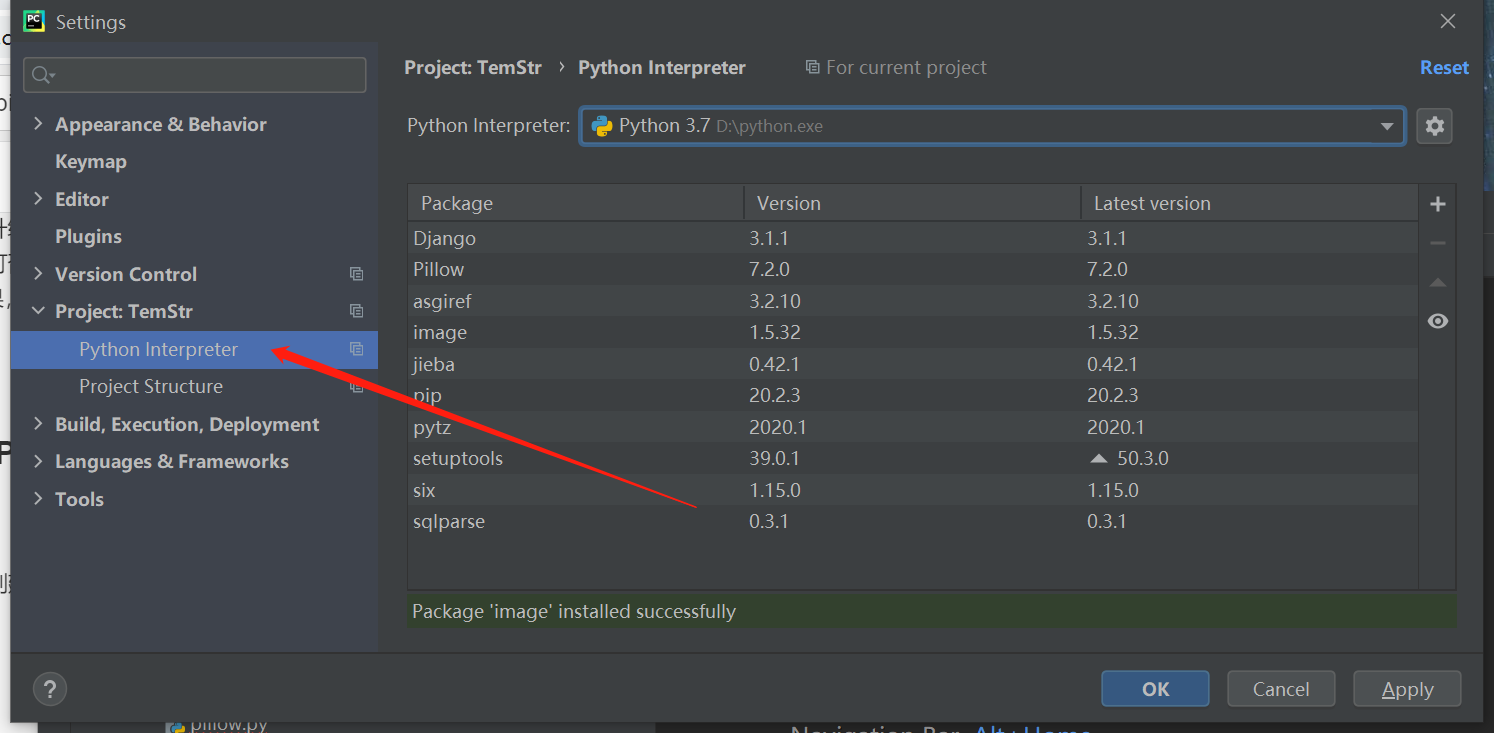Click the Python logo in the interpreter selector
The image size is (1494, 733).
coord(601,125)
